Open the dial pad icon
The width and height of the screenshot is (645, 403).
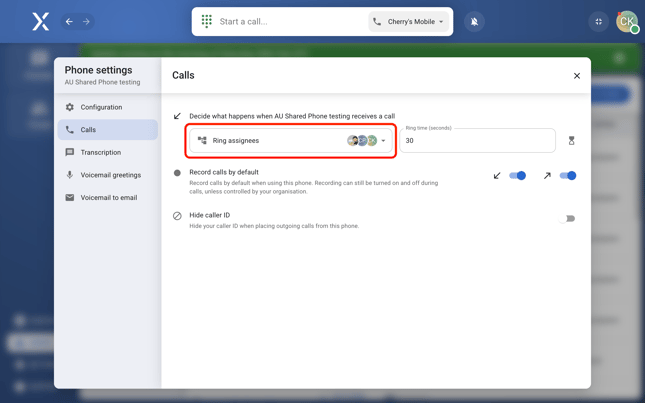tap(207, 21)
